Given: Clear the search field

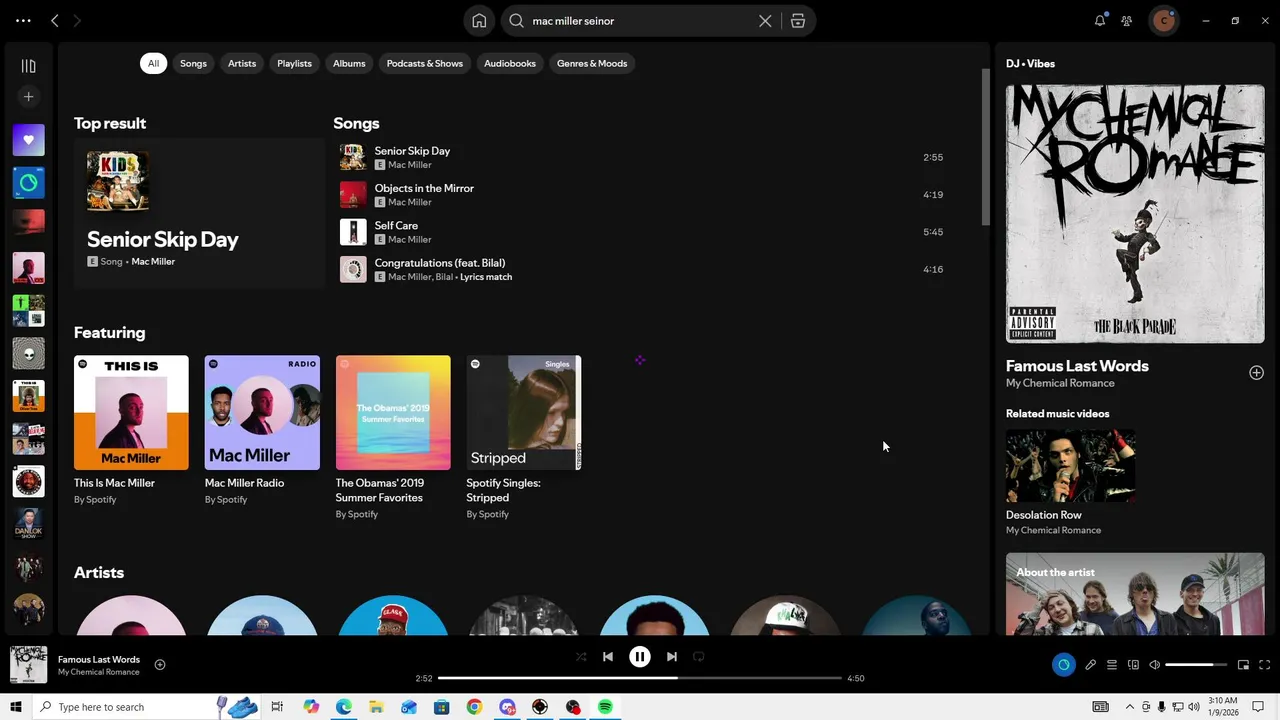Looking at the screenshot, I should click(x=765, y=21).
